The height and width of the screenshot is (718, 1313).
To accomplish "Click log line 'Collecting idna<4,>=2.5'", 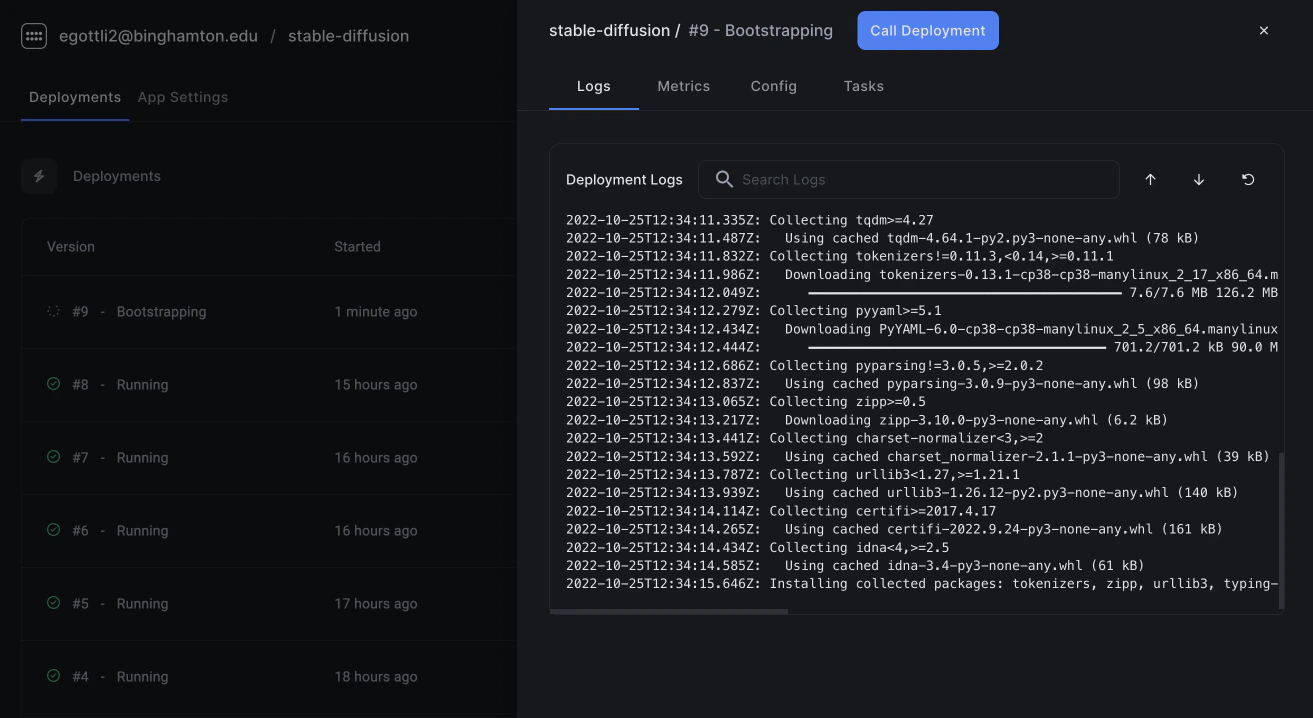I will pyautogui.click(x=758, y=548).
